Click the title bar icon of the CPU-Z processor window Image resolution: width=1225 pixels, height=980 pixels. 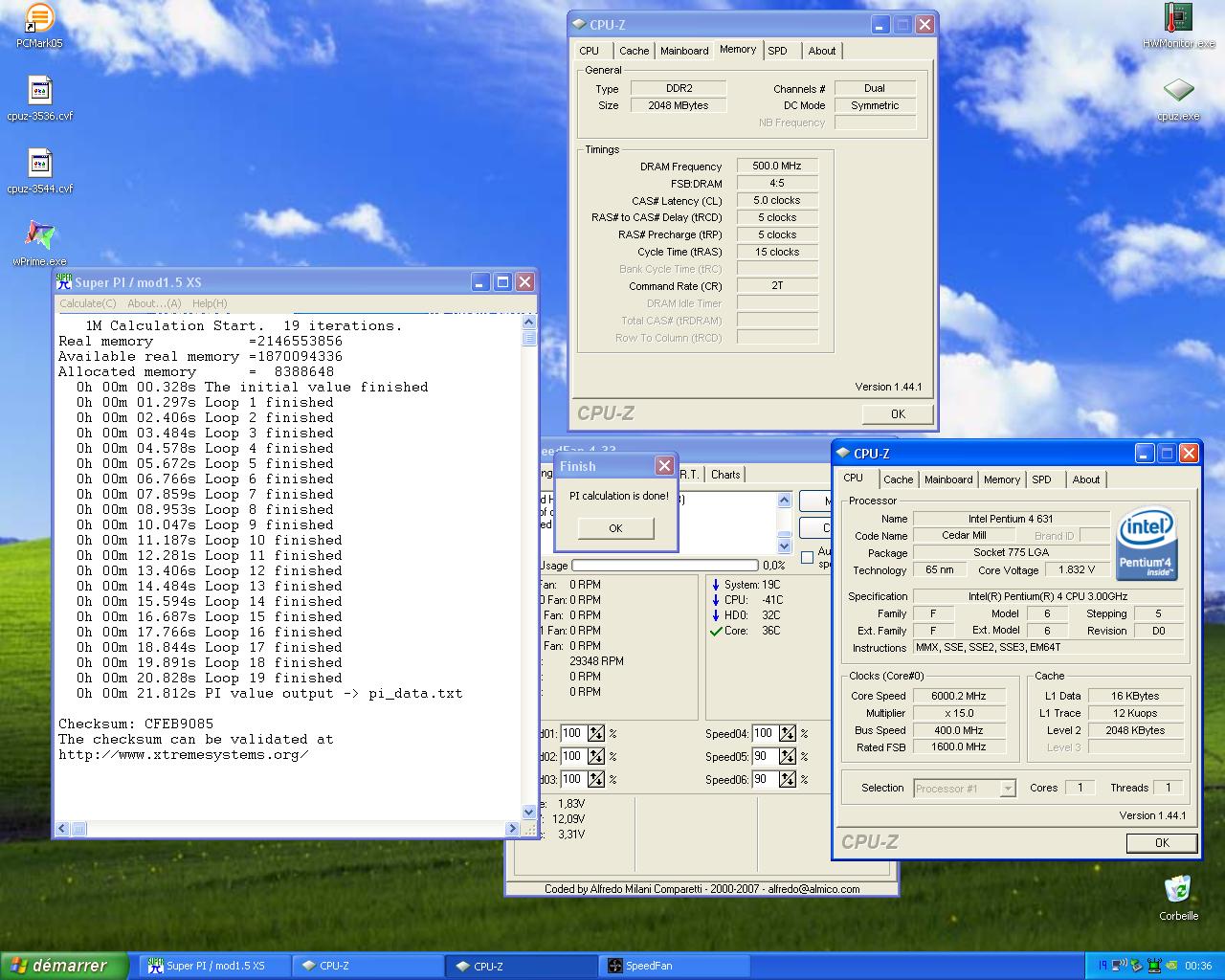[x=843, y=454]
